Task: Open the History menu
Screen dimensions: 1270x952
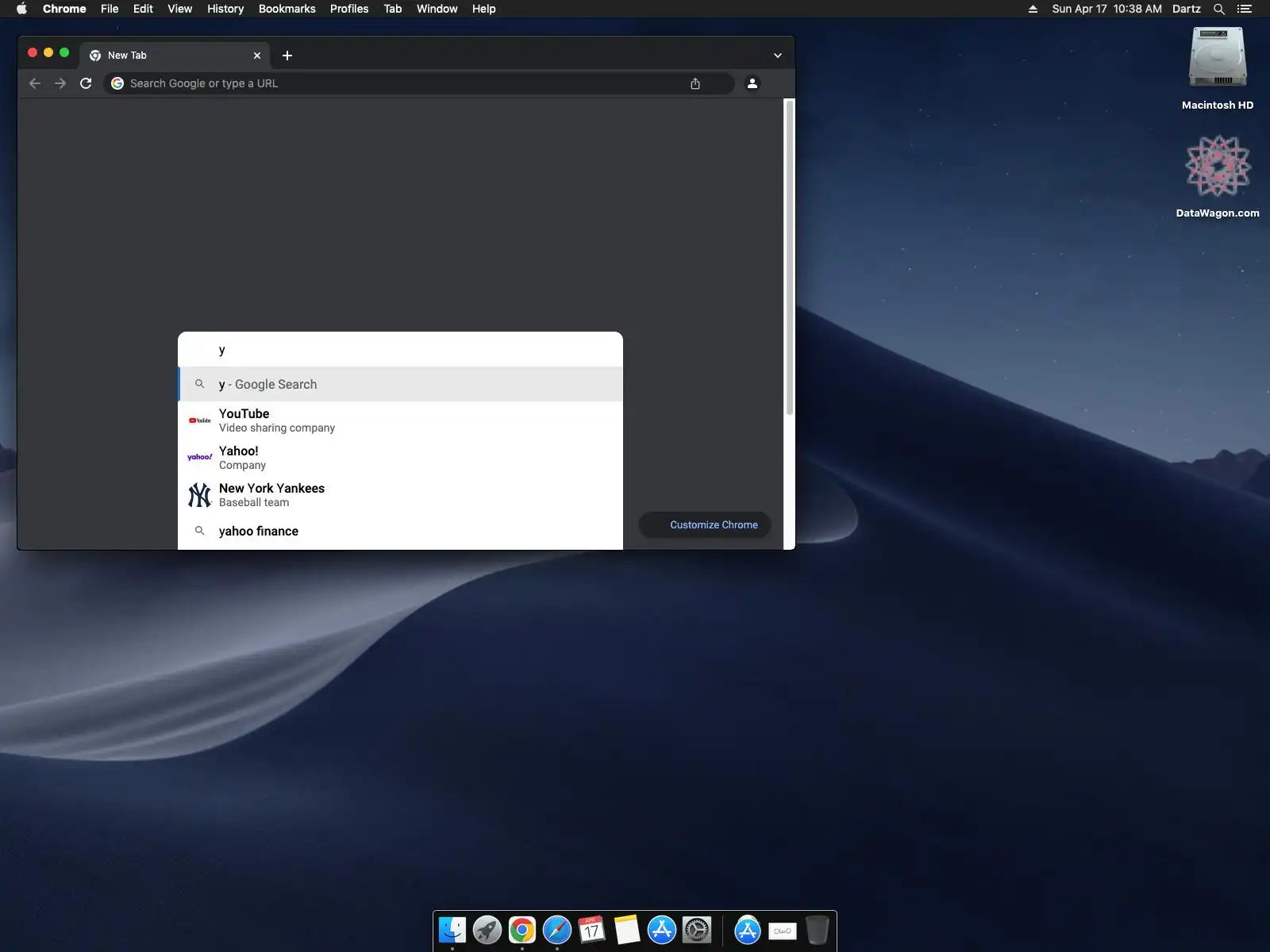Action: tap(225, 9)
